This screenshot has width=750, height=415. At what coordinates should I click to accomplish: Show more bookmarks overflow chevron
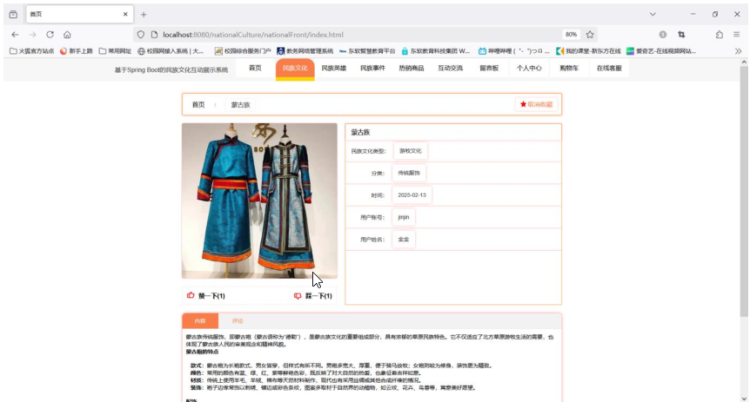(738, 51)
